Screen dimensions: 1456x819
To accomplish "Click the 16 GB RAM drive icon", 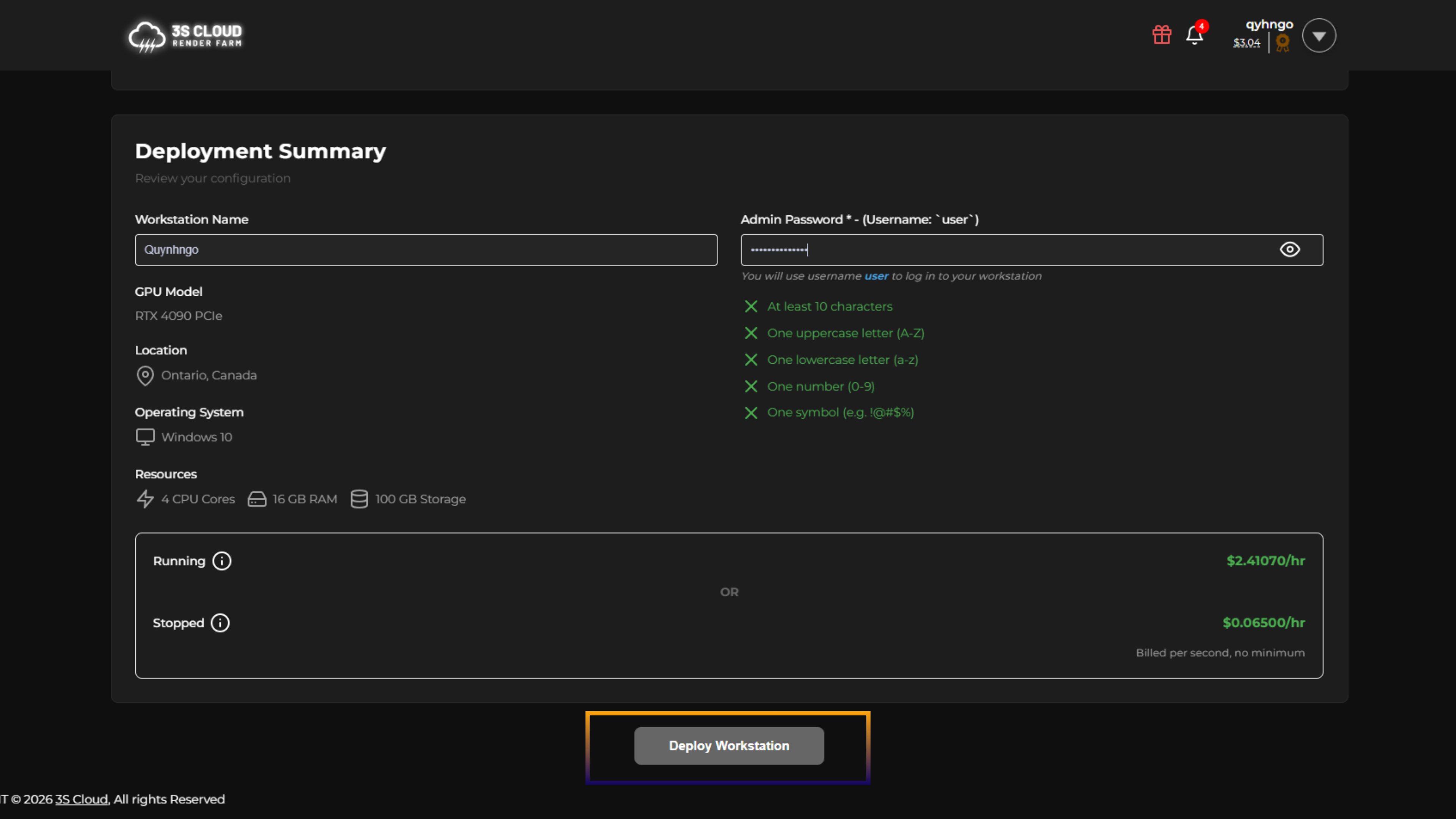I will [x=257, y=499].
